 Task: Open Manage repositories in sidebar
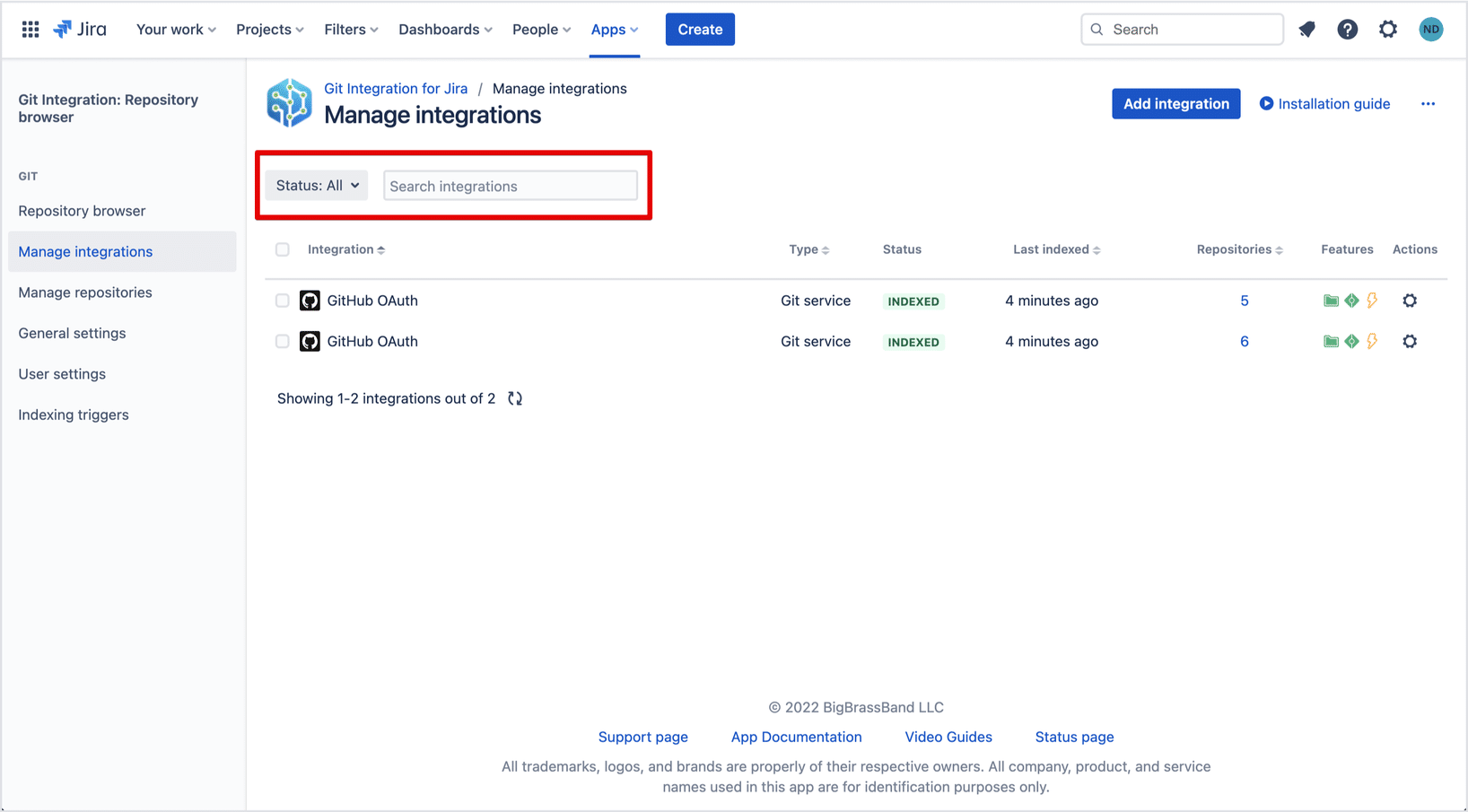[85, 292]
